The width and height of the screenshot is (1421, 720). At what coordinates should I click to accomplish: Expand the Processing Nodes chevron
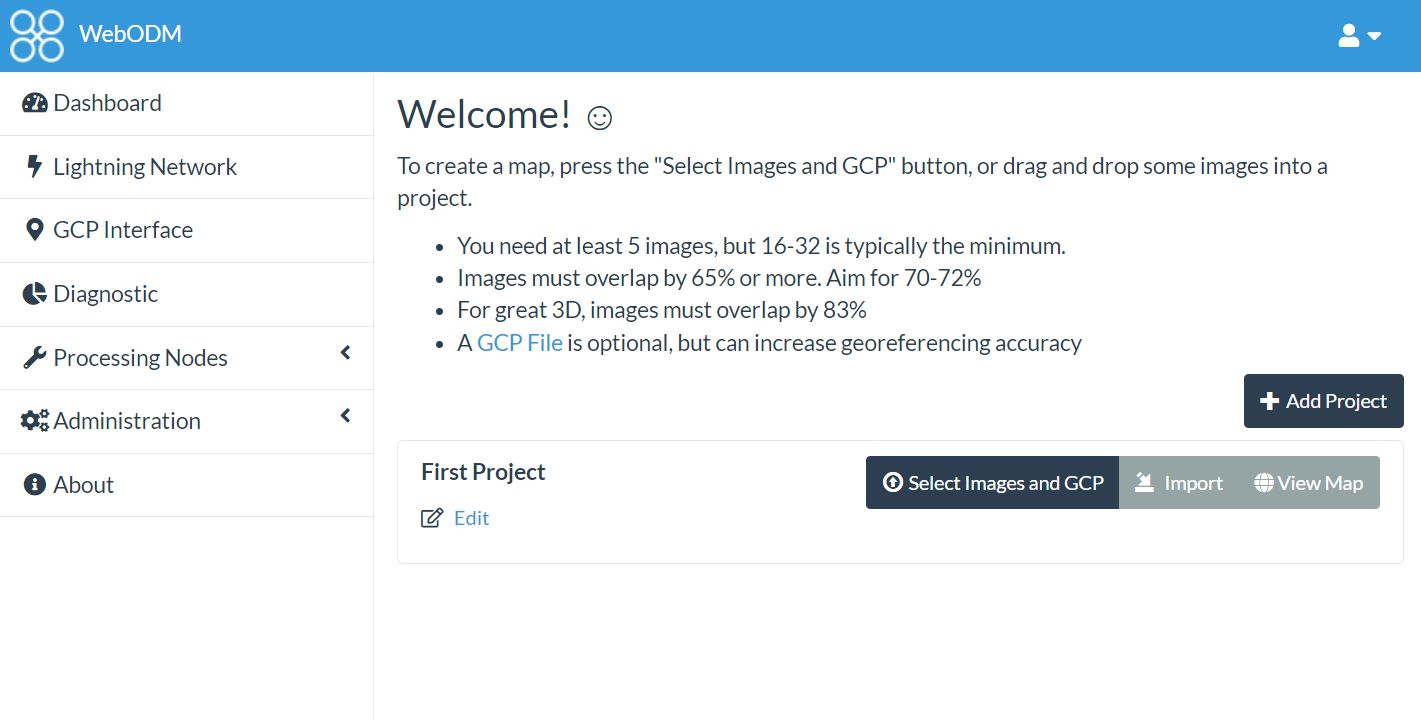(346, 353)
